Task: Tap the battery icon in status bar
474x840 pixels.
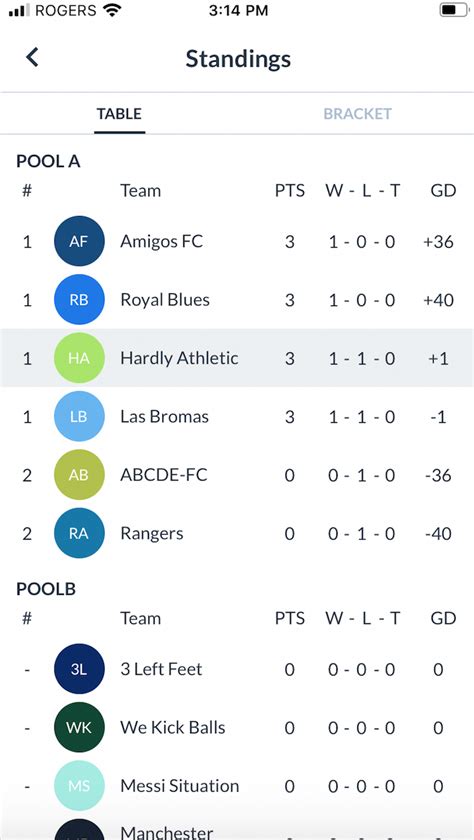Action: coord(454,10)
